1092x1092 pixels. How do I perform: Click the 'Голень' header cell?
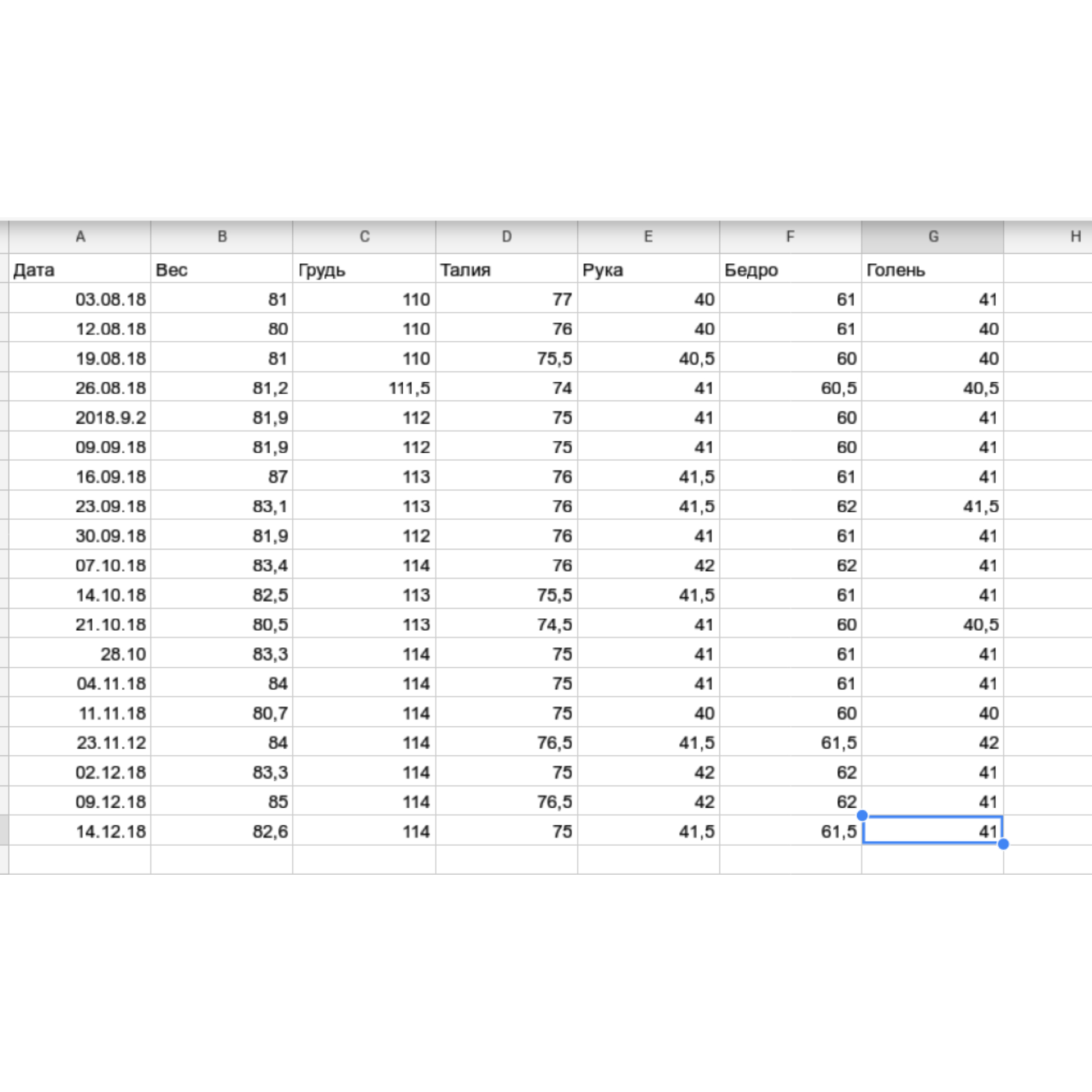click(x=933, y=270)
